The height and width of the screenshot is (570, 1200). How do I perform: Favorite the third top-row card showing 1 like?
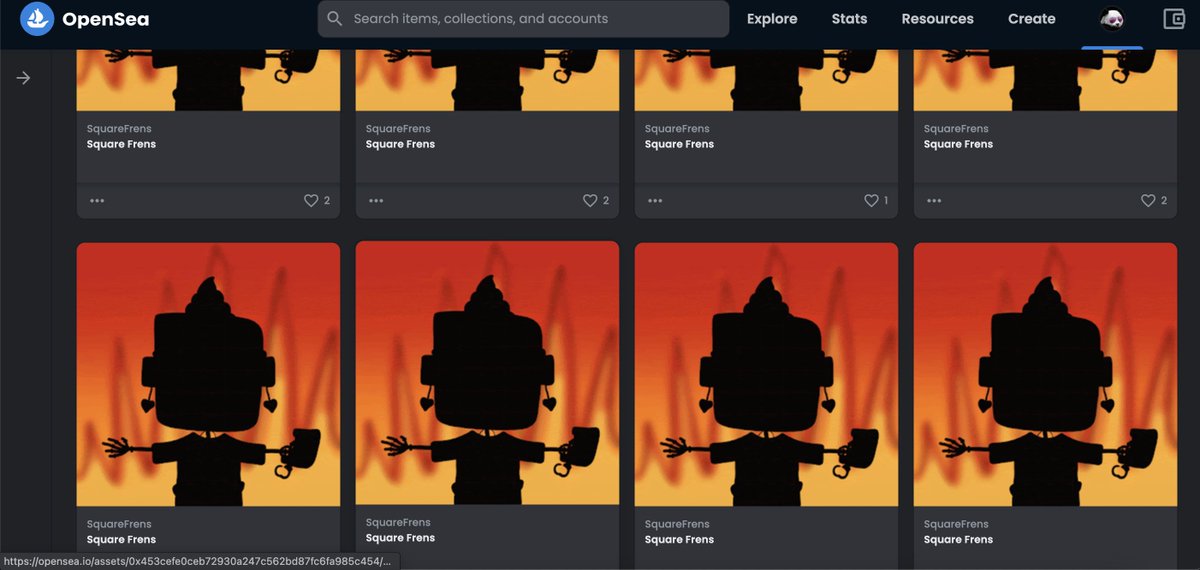[871, 200]
